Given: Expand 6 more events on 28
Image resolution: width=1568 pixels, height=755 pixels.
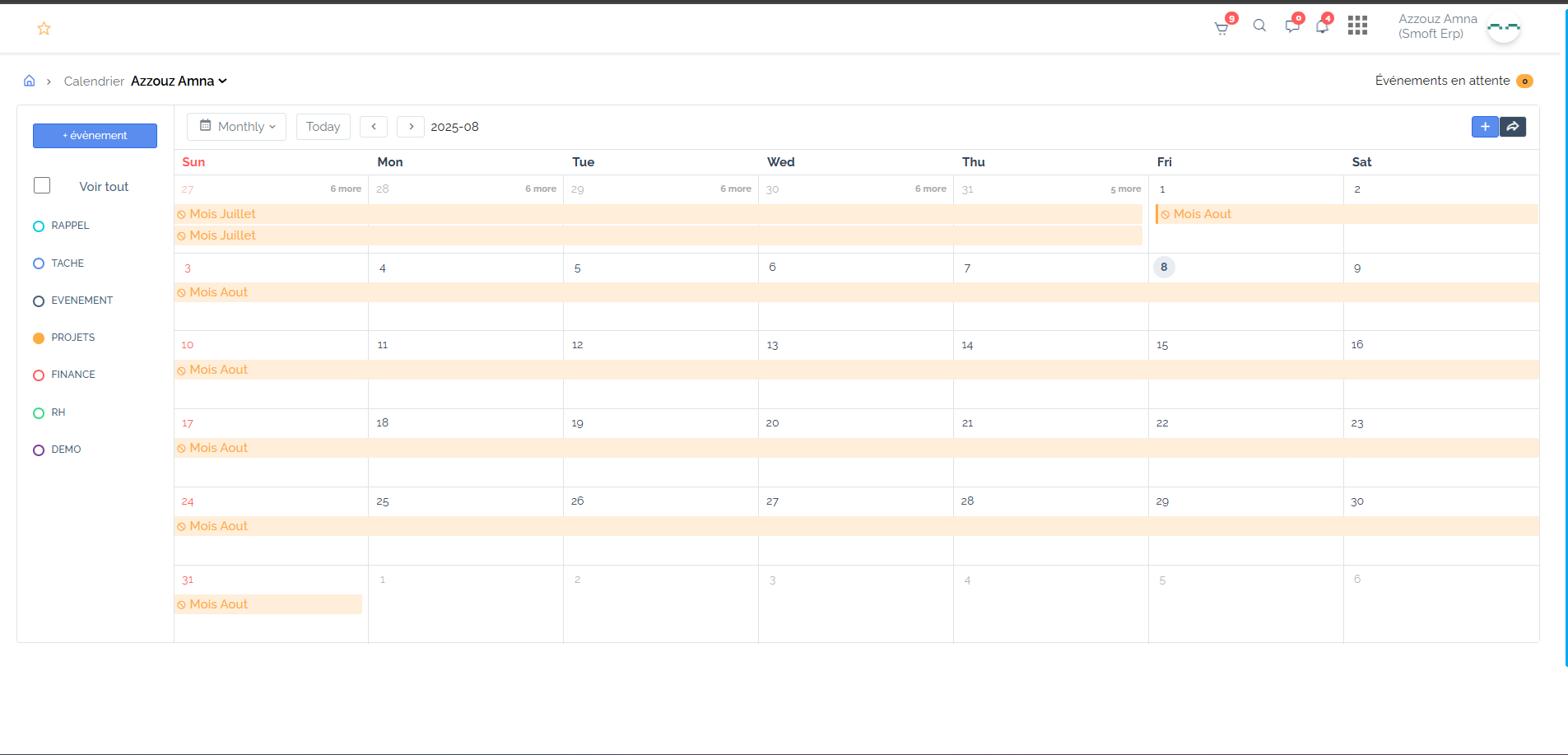Looking at the screenshot, I should pyautogui.click(x=541, y=189).
